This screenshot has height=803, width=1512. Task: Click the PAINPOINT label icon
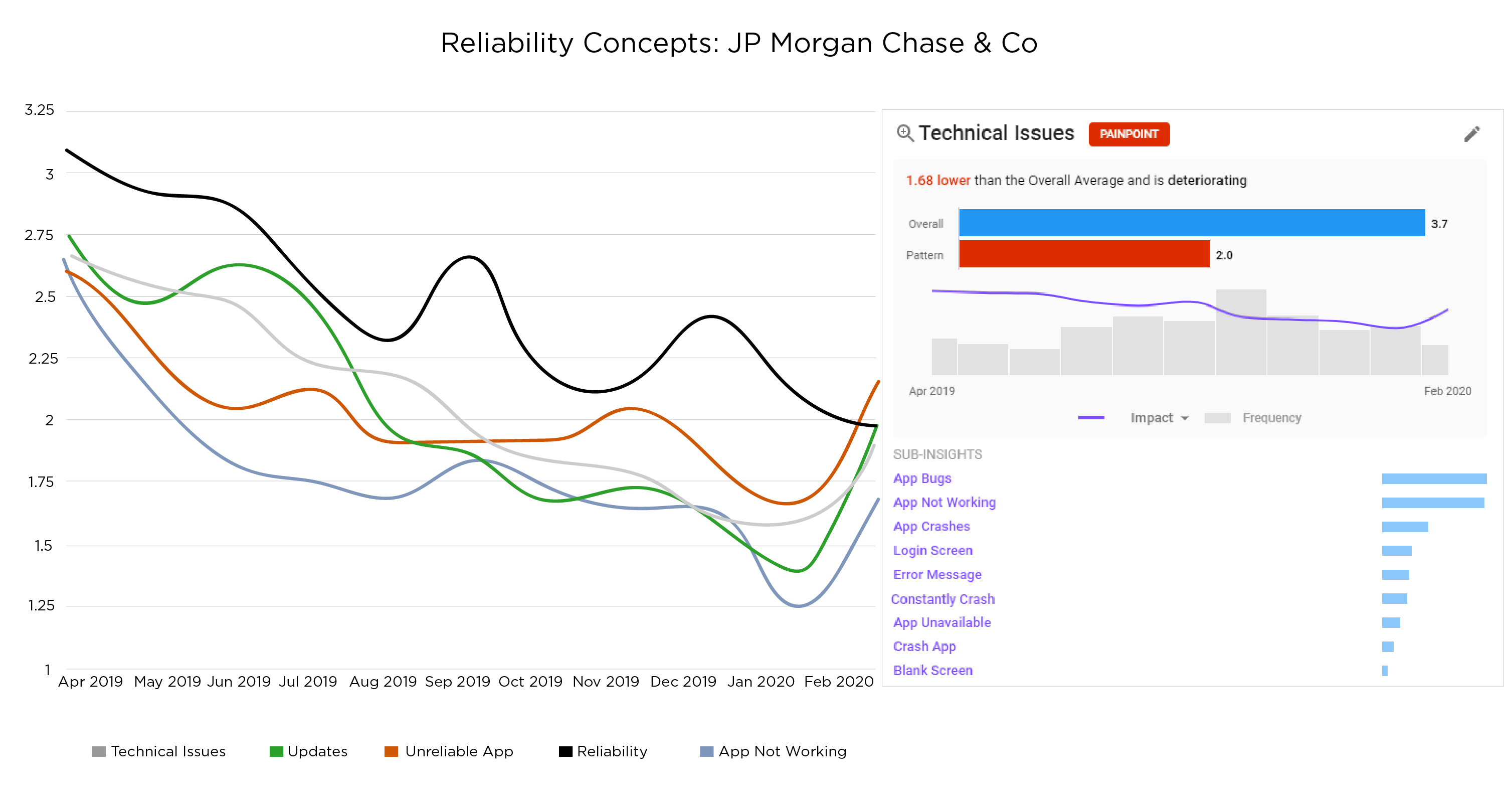point(1127,133)
